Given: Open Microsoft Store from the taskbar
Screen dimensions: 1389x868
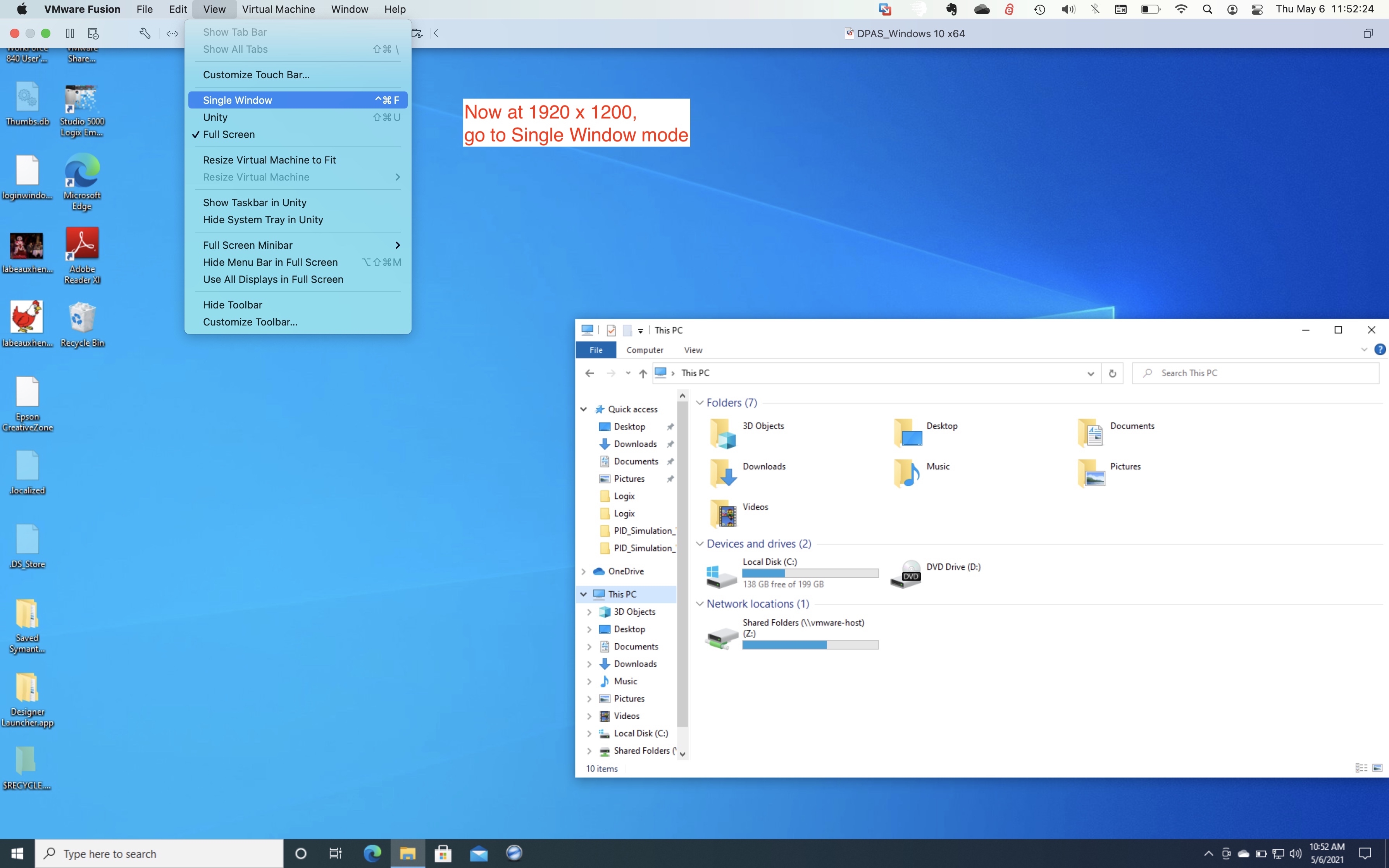Looking at the screenshot, I should [443, 854].
